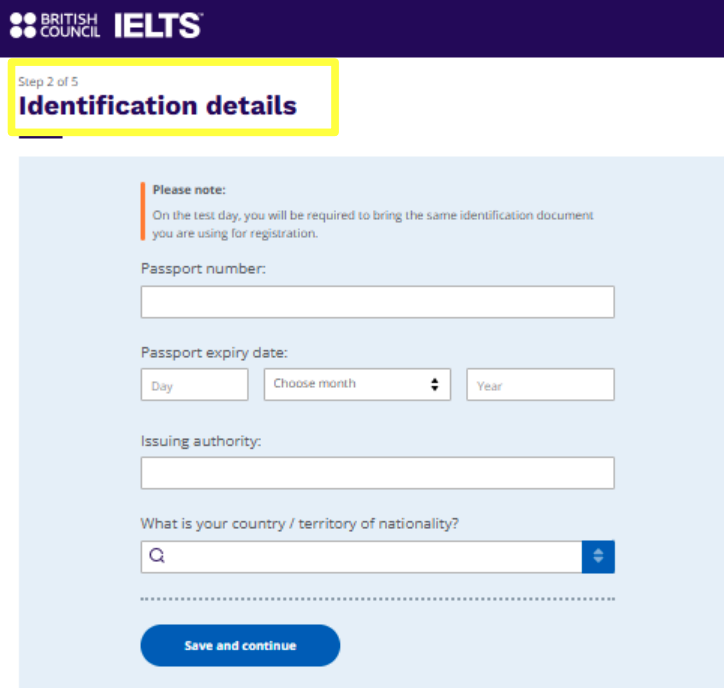Click the magnifier icon in nationality field
724x688 pixels.
click(x=157, y=555)
